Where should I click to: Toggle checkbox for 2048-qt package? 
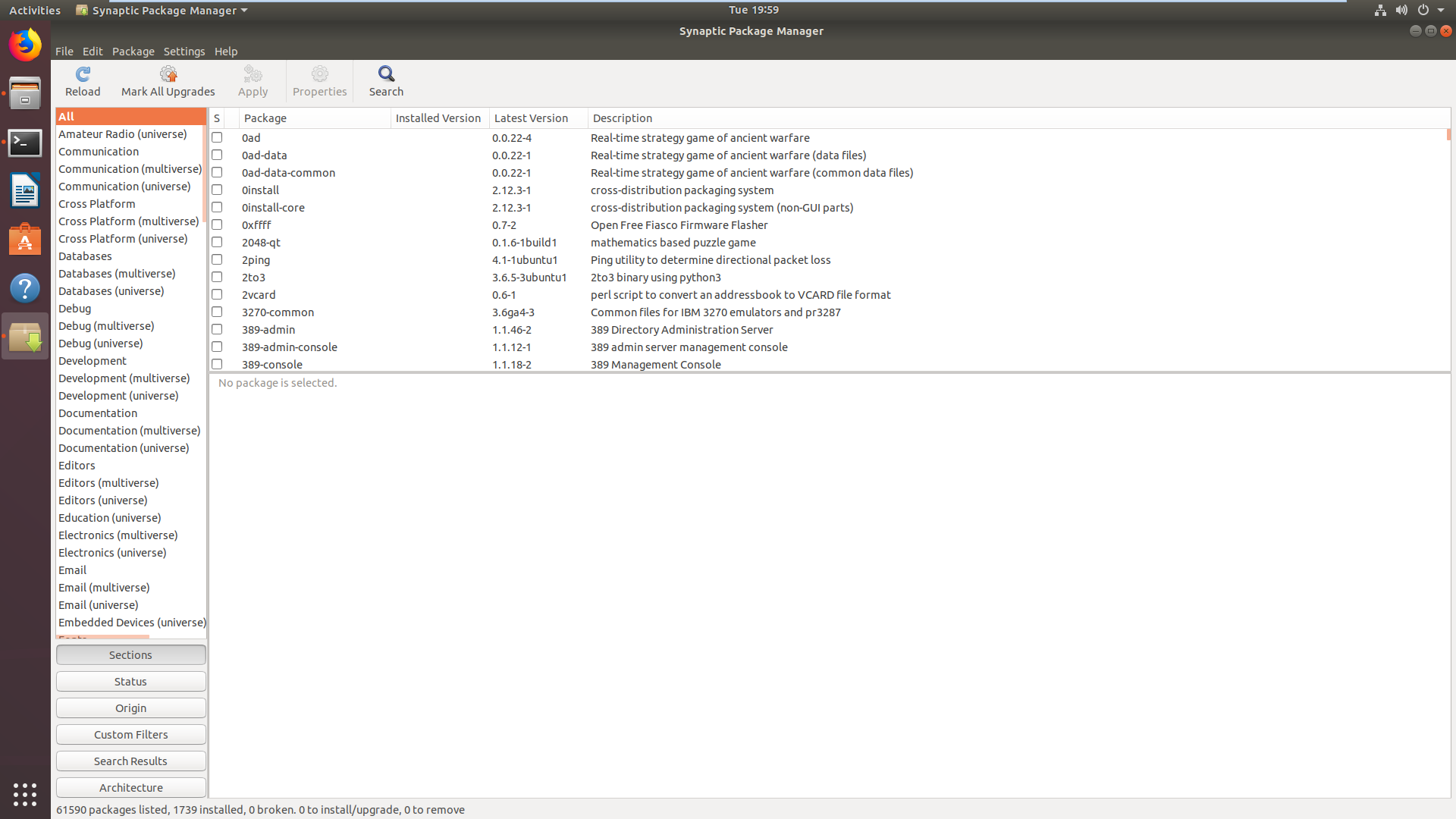point(217,242)
